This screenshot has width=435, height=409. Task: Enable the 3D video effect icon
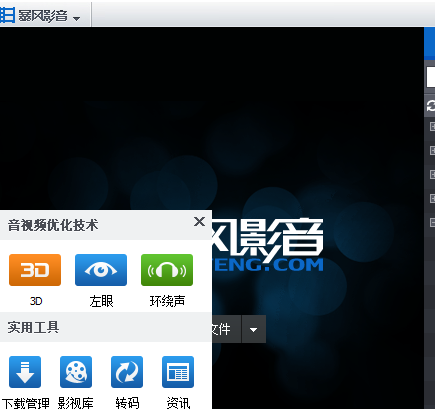35,270
